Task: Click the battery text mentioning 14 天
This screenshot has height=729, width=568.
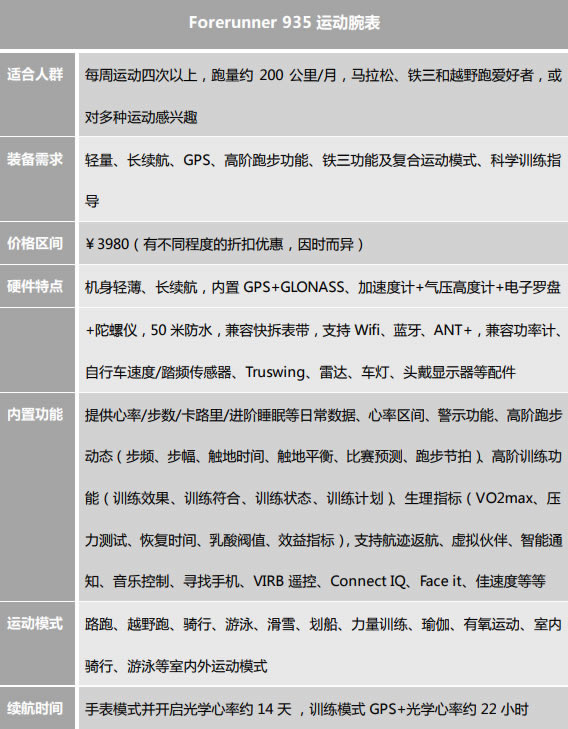Action: click(307, 709)
